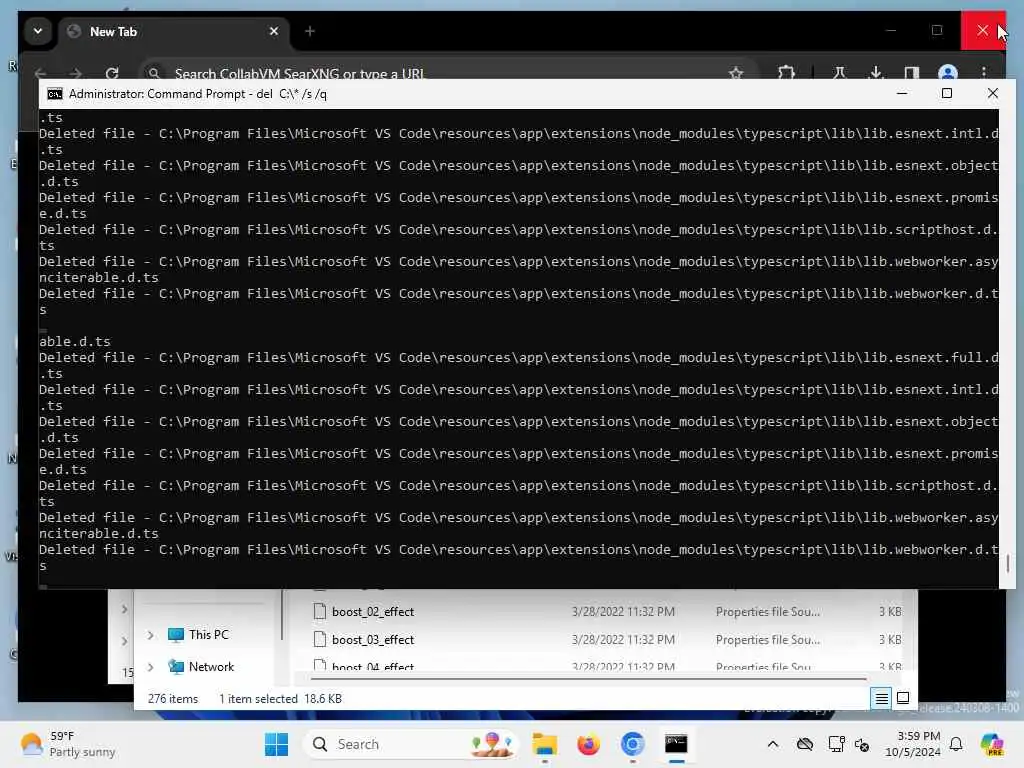Open the notifications bell icon

(956, 744)
